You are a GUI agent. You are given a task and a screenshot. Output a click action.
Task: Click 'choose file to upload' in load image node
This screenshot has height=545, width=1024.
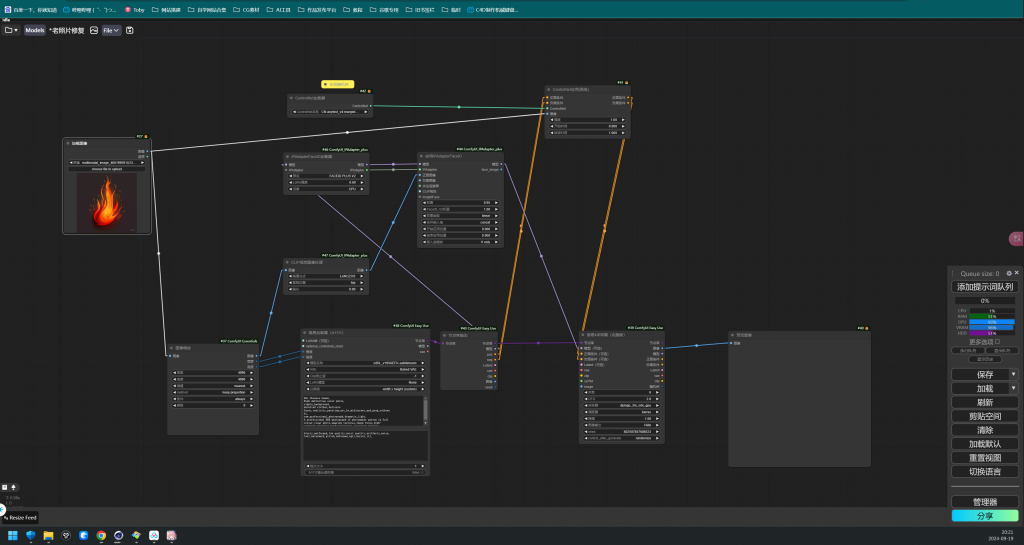[106, 169]
